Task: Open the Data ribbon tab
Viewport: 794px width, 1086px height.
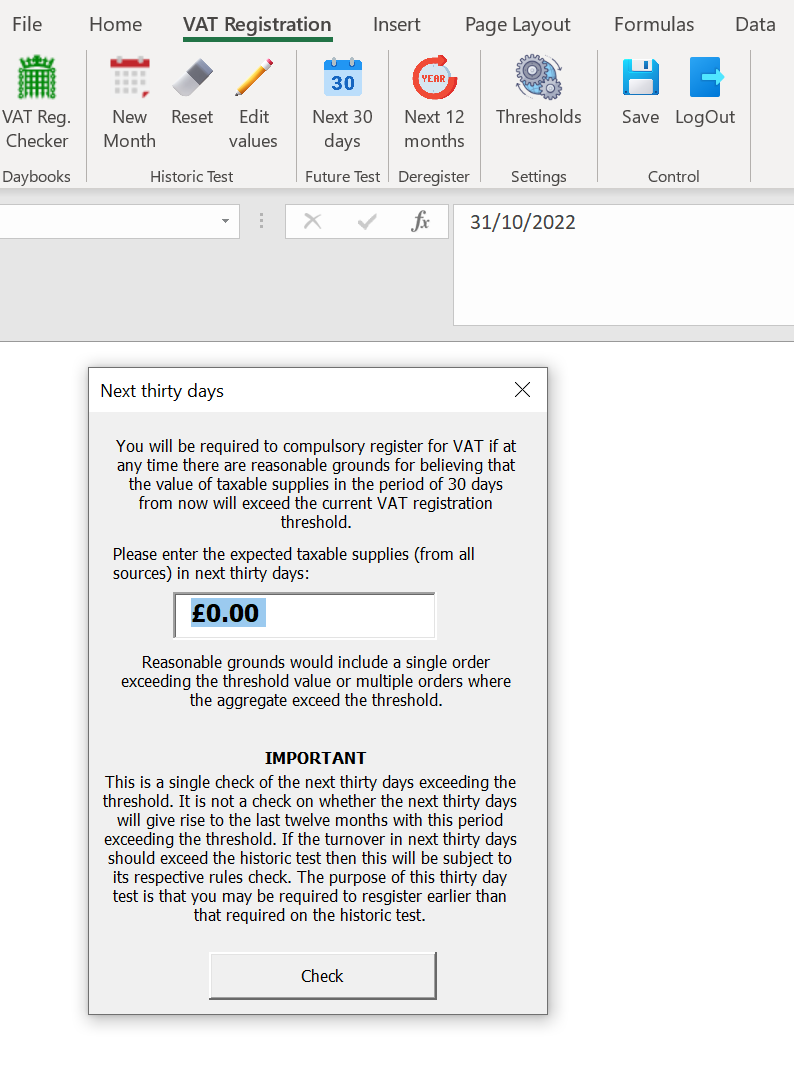Action: coord(755,24)
